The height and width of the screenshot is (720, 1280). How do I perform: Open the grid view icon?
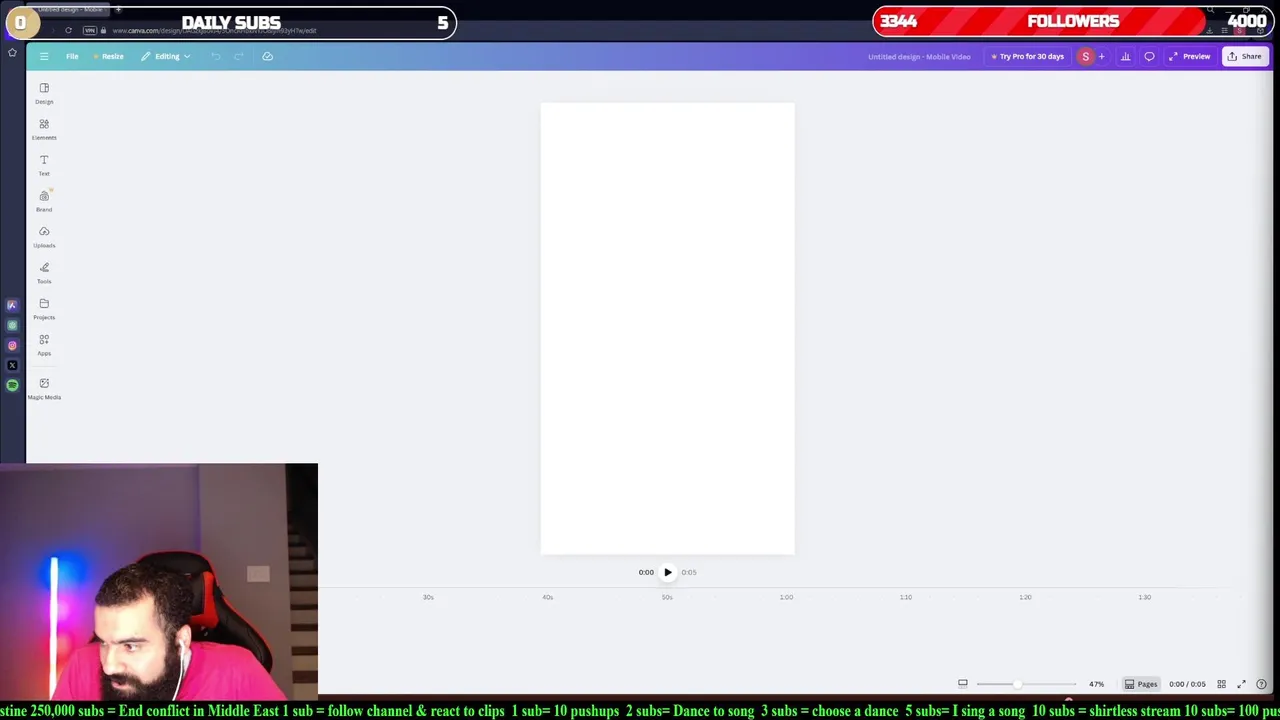coord(1221,684)
